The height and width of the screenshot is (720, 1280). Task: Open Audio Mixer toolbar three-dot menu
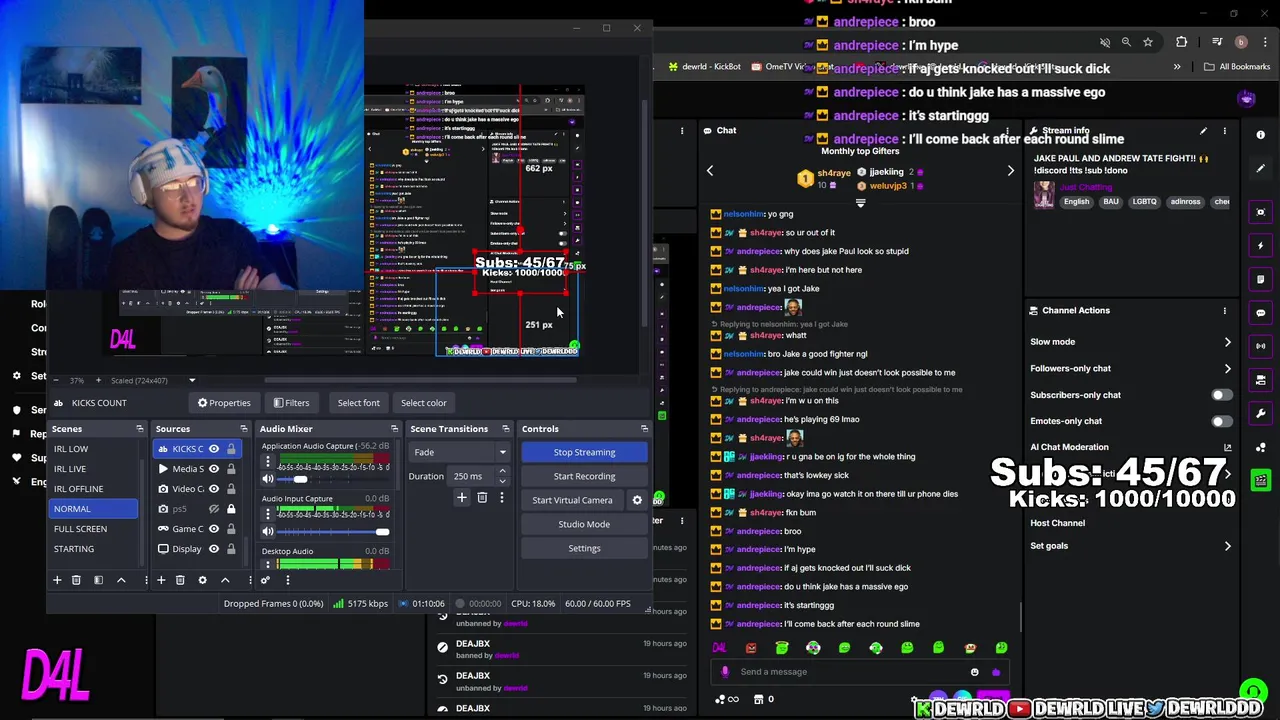coord(287,580)
